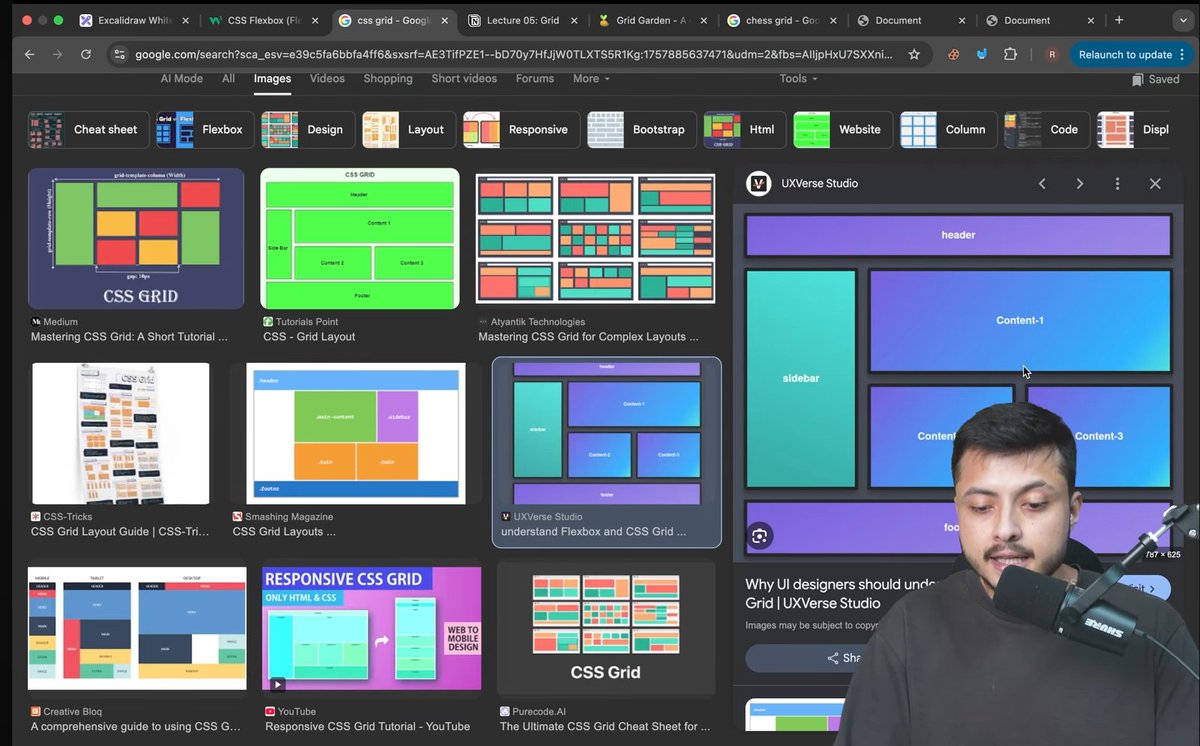
Task: Apply the Bootstrap filter chip
Action: coord(641,130)
